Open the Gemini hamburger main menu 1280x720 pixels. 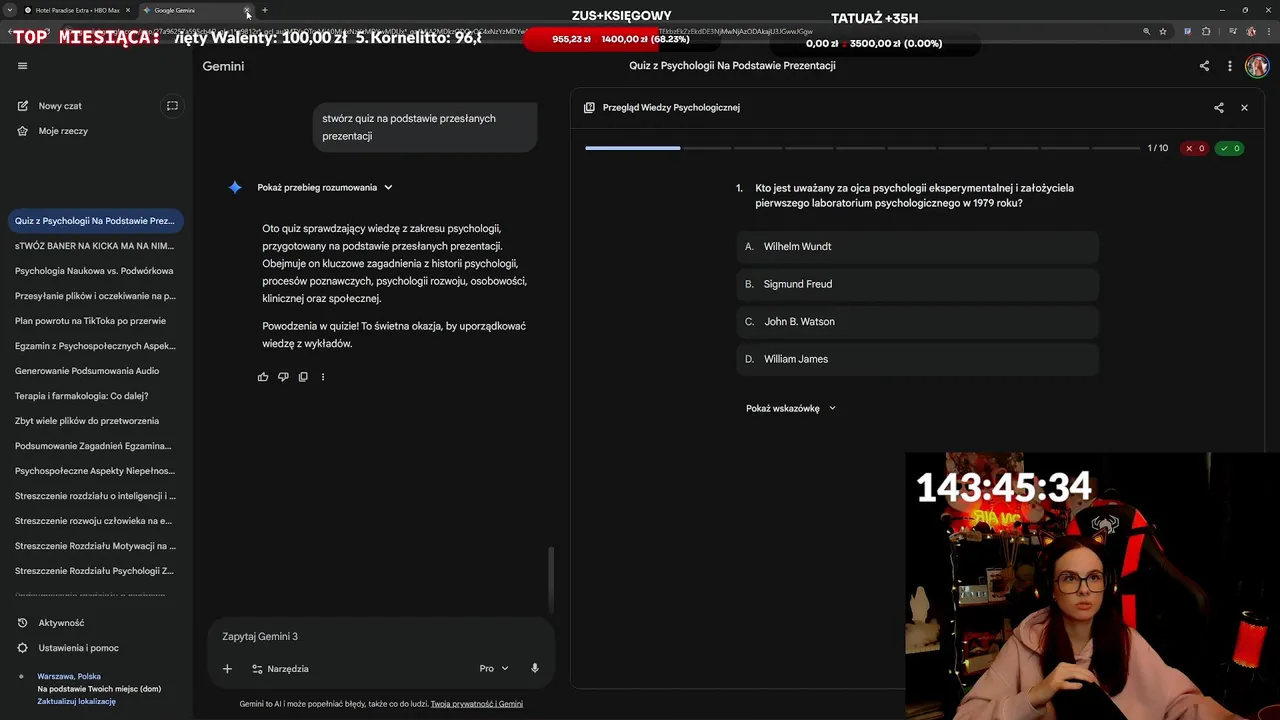(x=22, y=66)
